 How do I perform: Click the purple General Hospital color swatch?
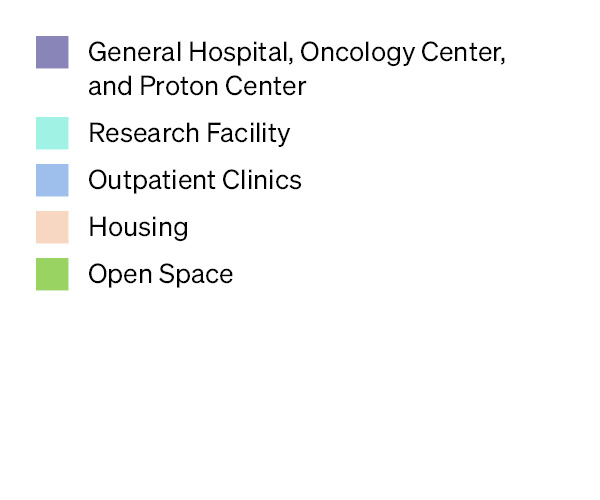(52, 52)
